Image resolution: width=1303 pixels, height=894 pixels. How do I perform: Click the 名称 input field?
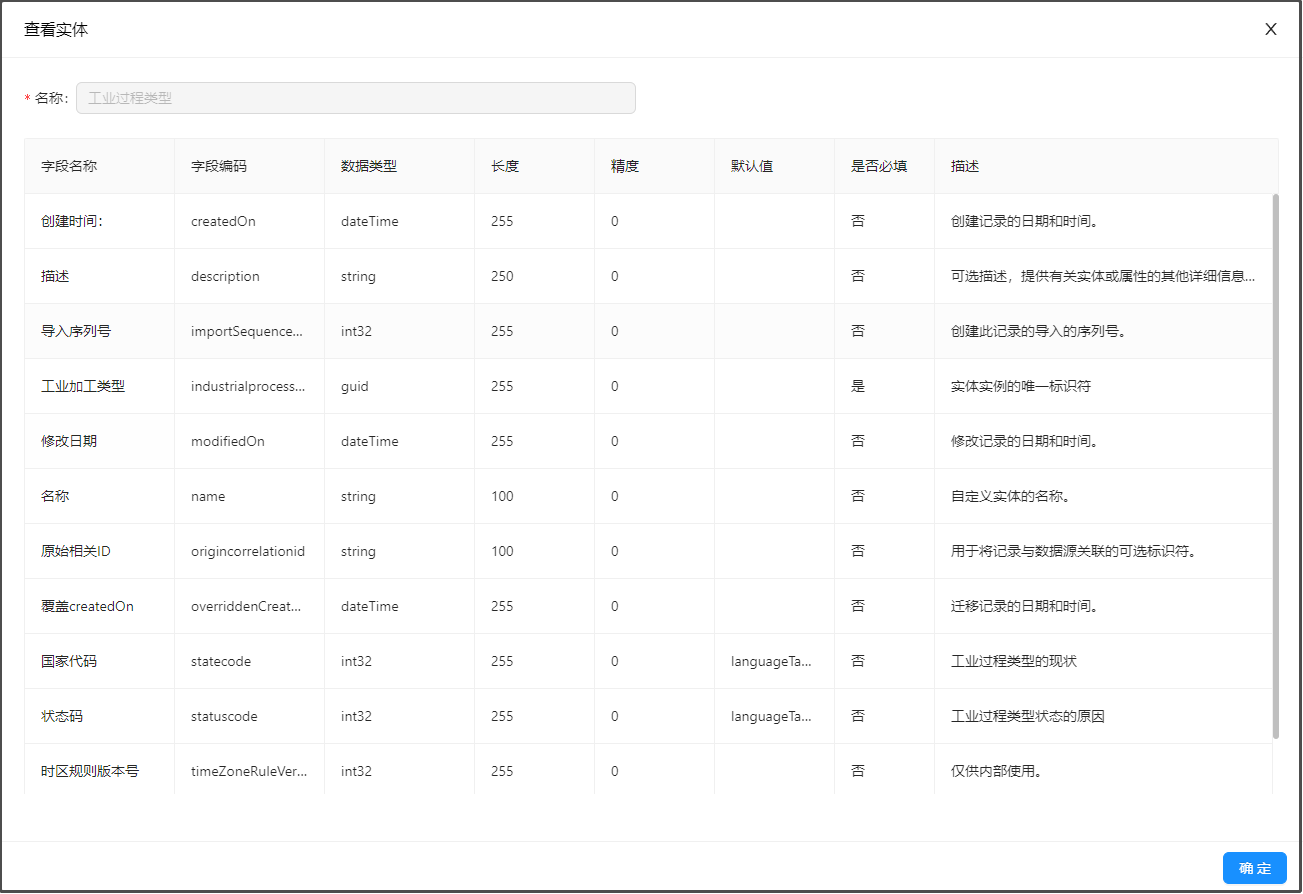point(355,98)
